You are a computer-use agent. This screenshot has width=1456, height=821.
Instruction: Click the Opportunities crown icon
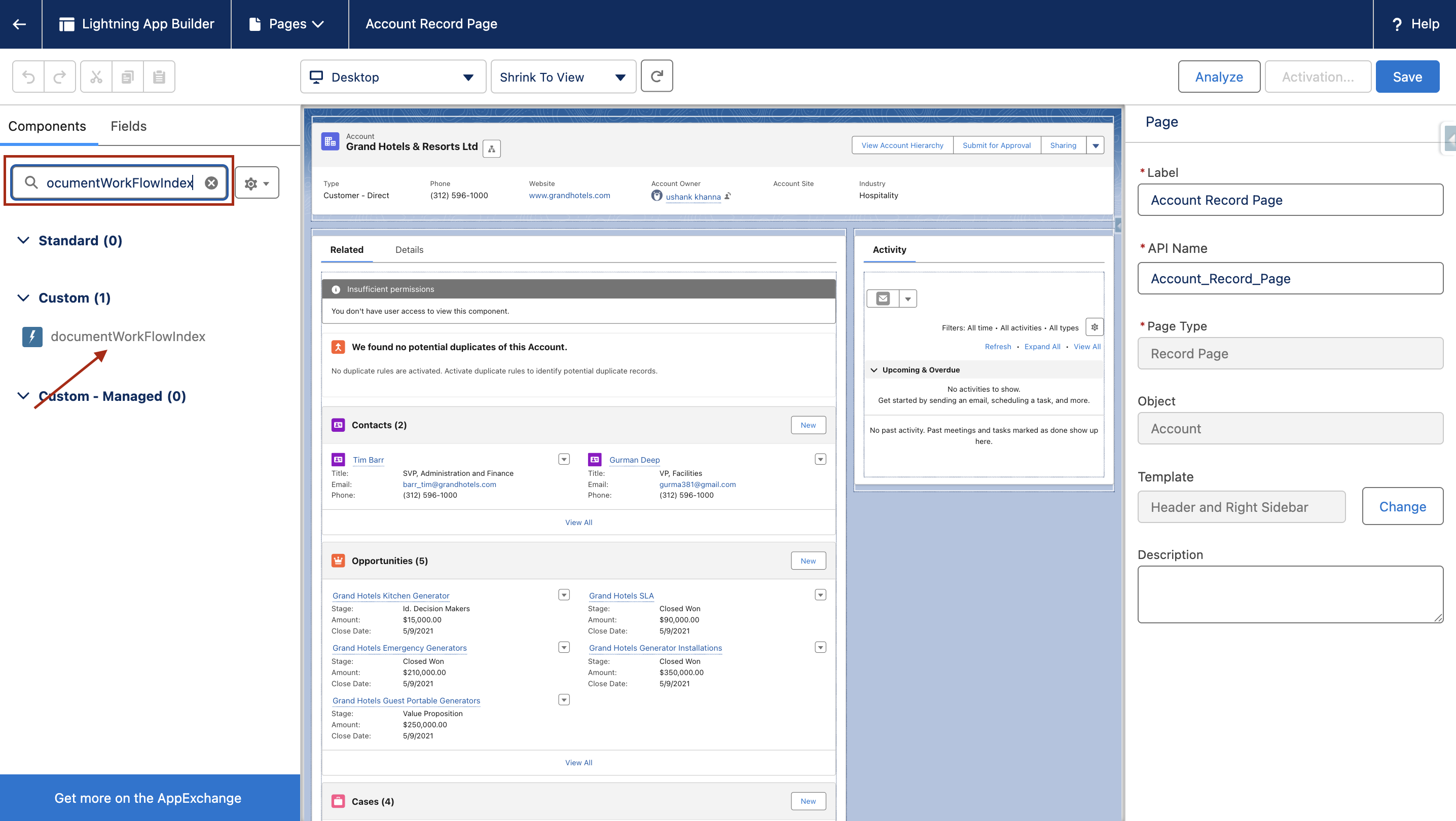click(338, 561)
